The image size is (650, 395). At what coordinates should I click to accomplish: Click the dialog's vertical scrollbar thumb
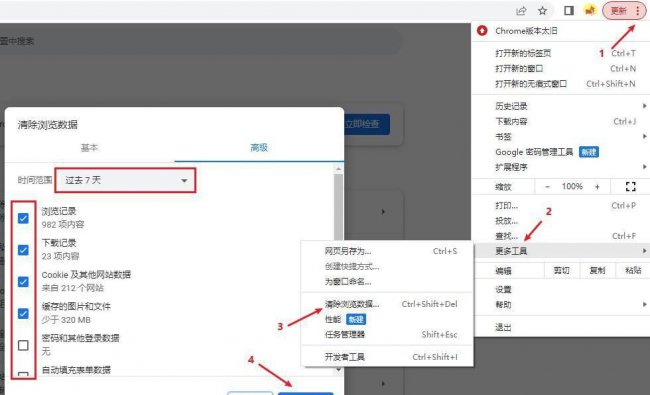338,208
